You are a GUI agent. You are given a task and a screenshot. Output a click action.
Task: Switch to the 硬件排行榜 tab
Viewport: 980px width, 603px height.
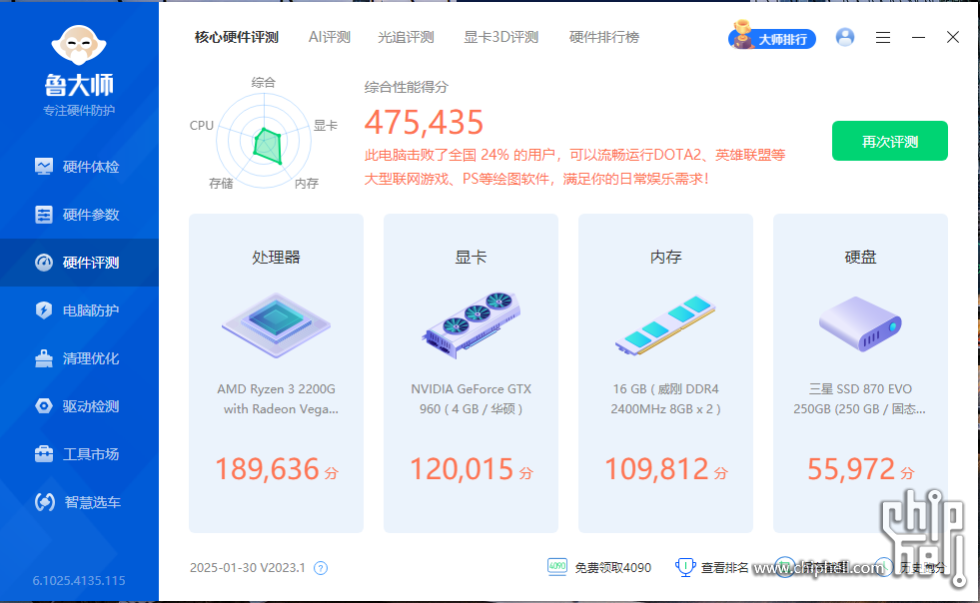(x=604, y=37)
